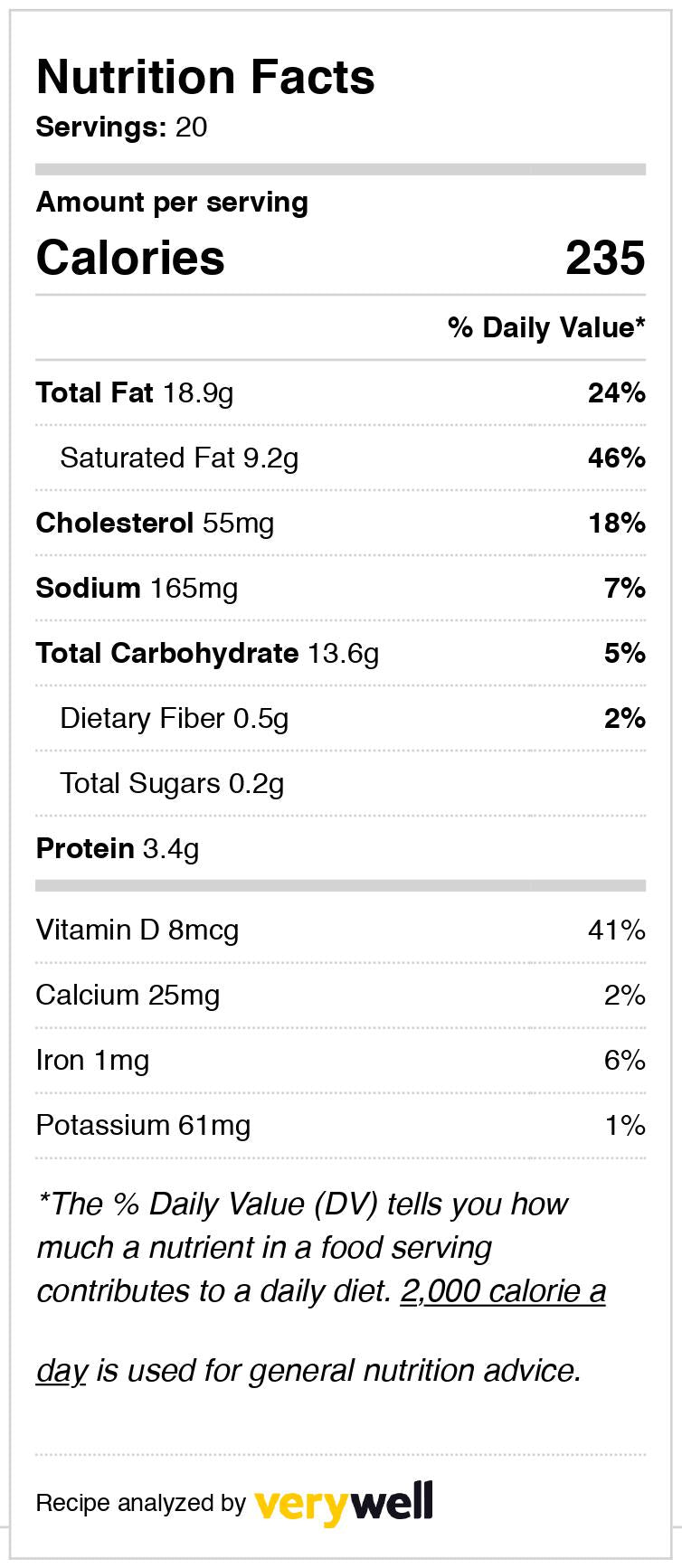Select the Potassium 61mg label
Screen dimensions: 682x1568
click(143, 1125)
